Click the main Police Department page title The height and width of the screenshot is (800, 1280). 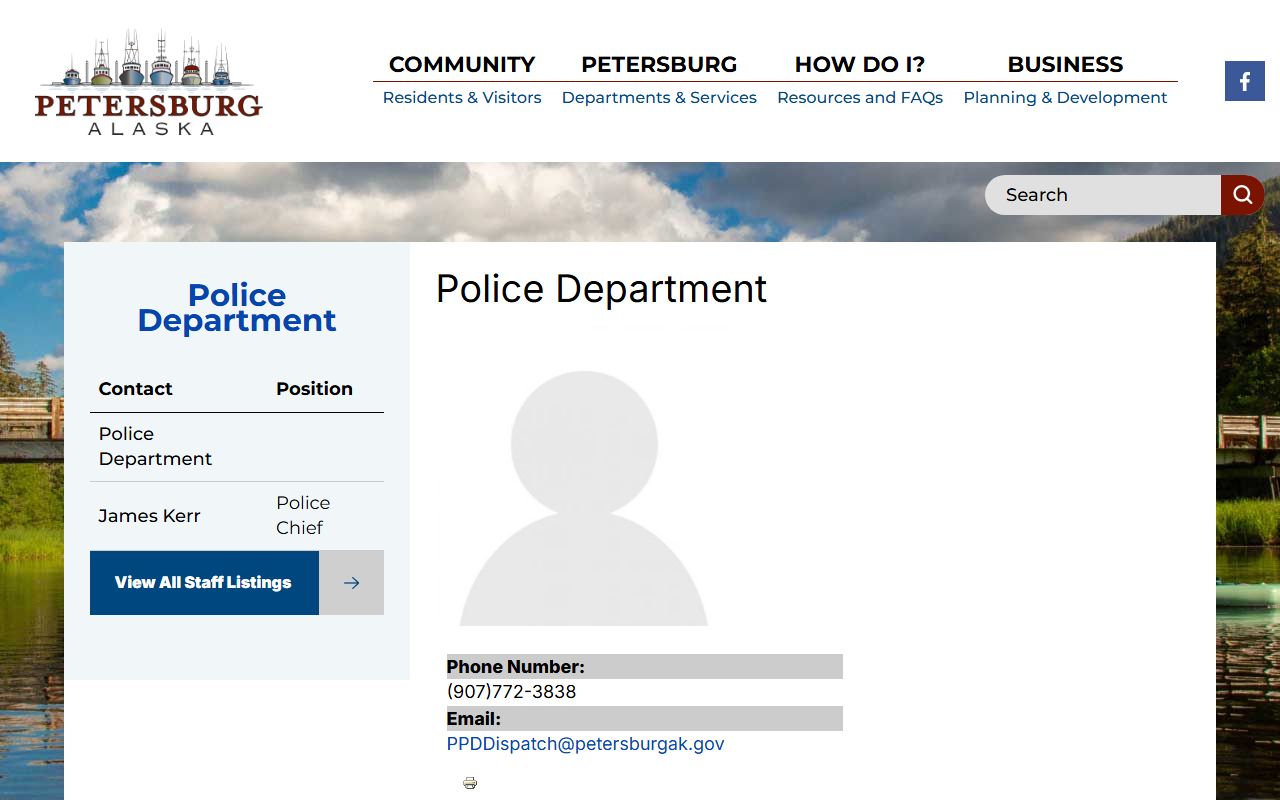click(x=601, y=289)
